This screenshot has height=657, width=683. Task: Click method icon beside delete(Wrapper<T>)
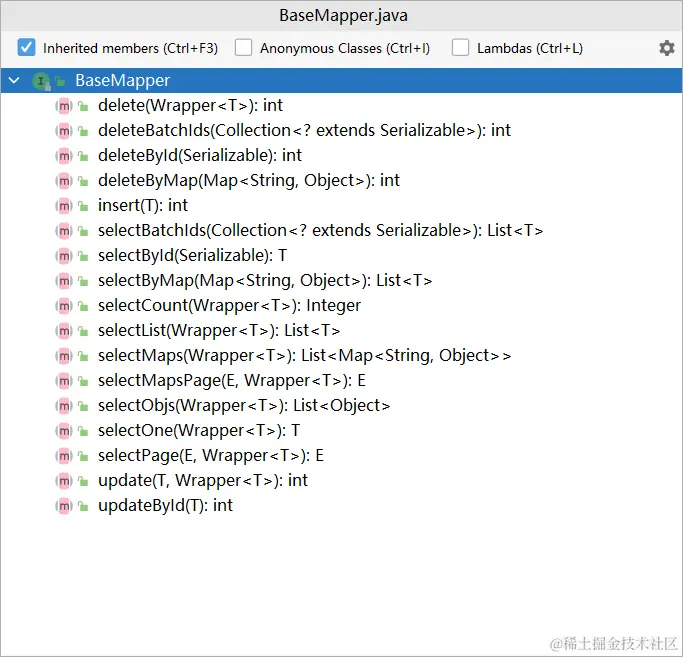pos(64,106)
